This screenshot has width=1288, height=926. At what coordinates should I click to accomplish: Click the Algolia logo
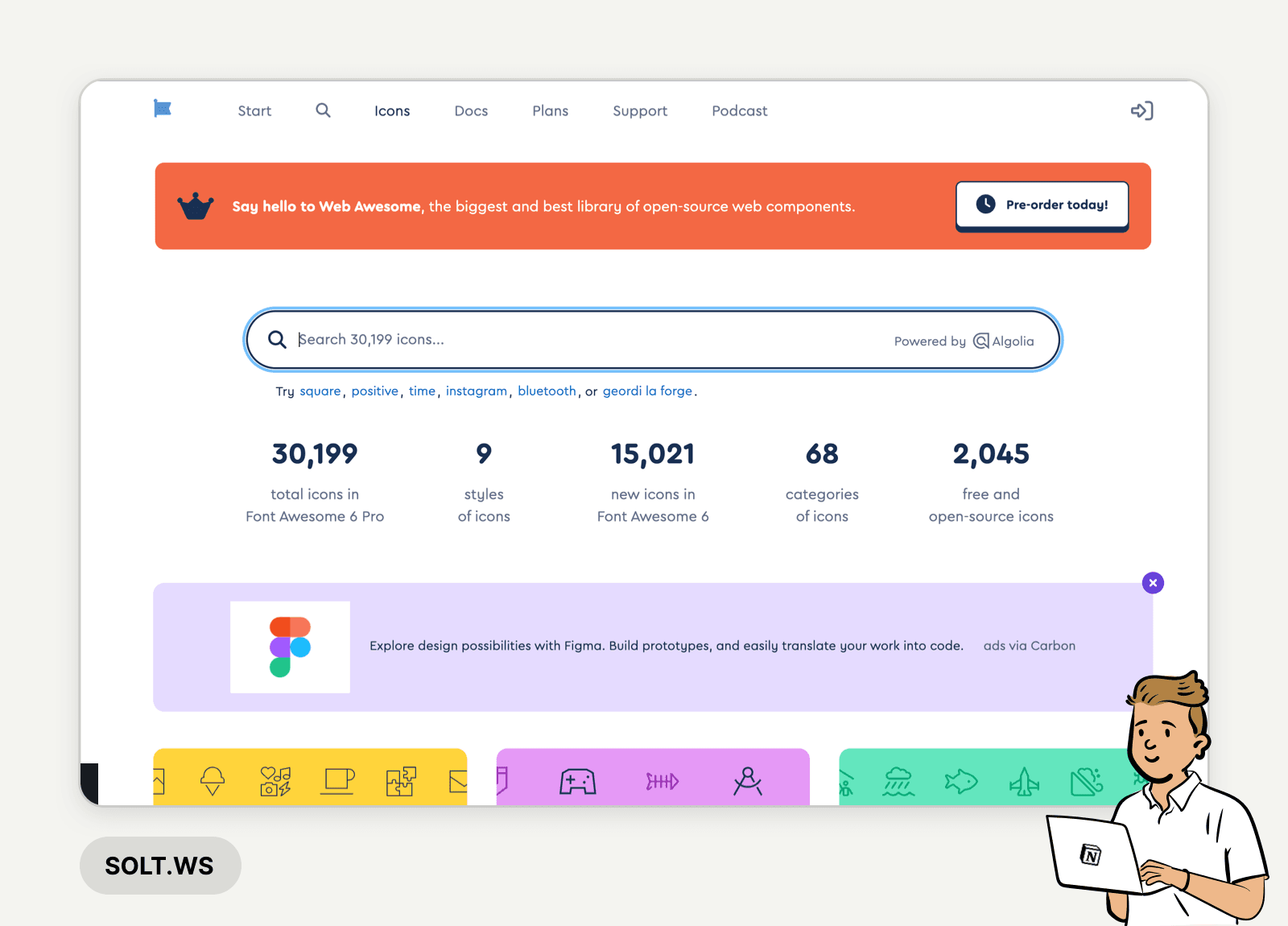tap(1004, 341)
